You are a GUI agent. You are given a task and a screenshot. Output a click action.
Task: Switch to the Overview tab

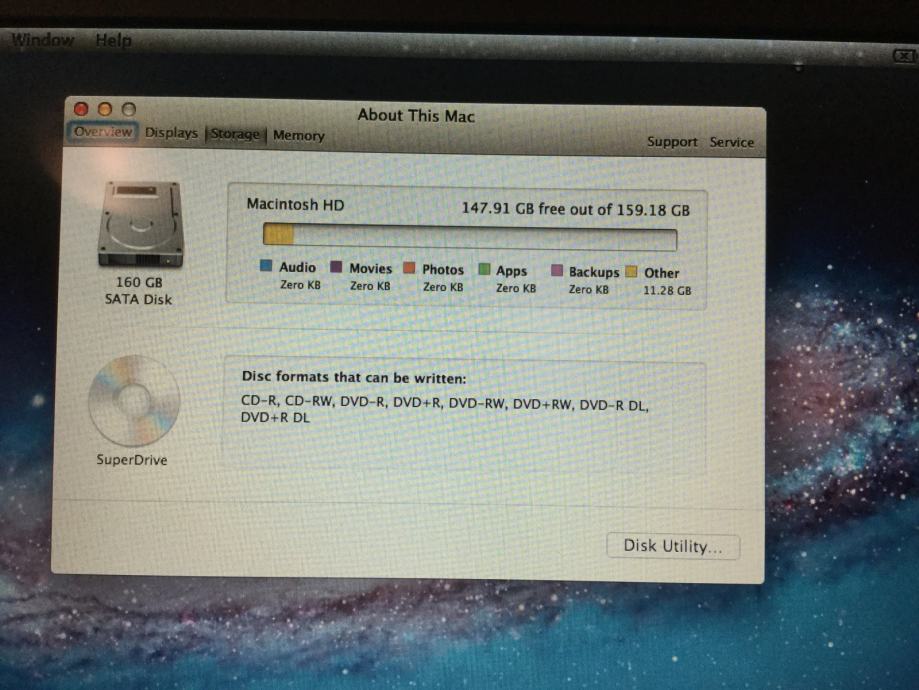point(103,131)
